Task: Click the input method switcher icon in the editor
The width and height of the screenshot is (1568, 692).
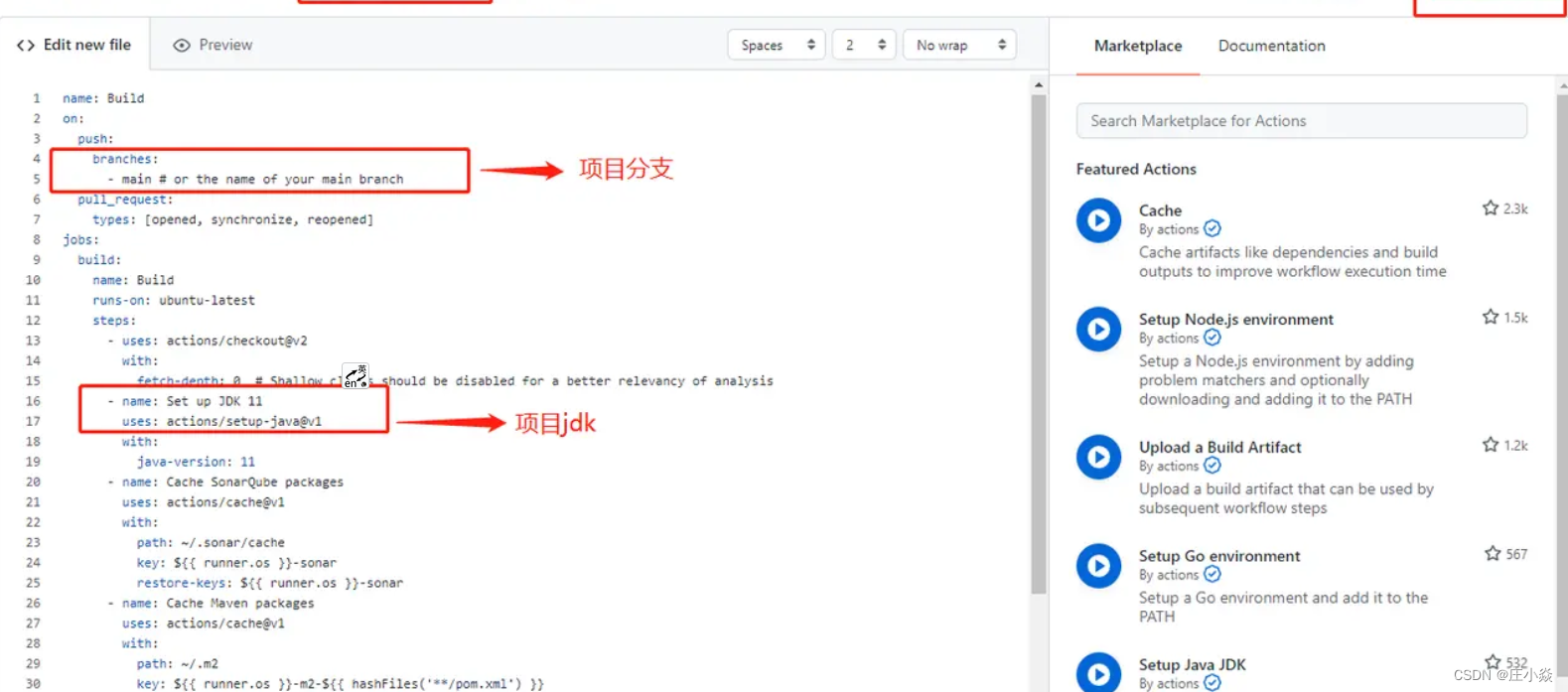Action: [x=356, y=376]
